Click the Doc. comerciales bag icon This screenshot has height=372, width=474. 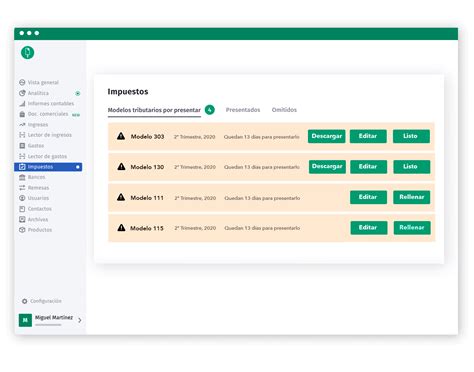(x=22, y=114)
